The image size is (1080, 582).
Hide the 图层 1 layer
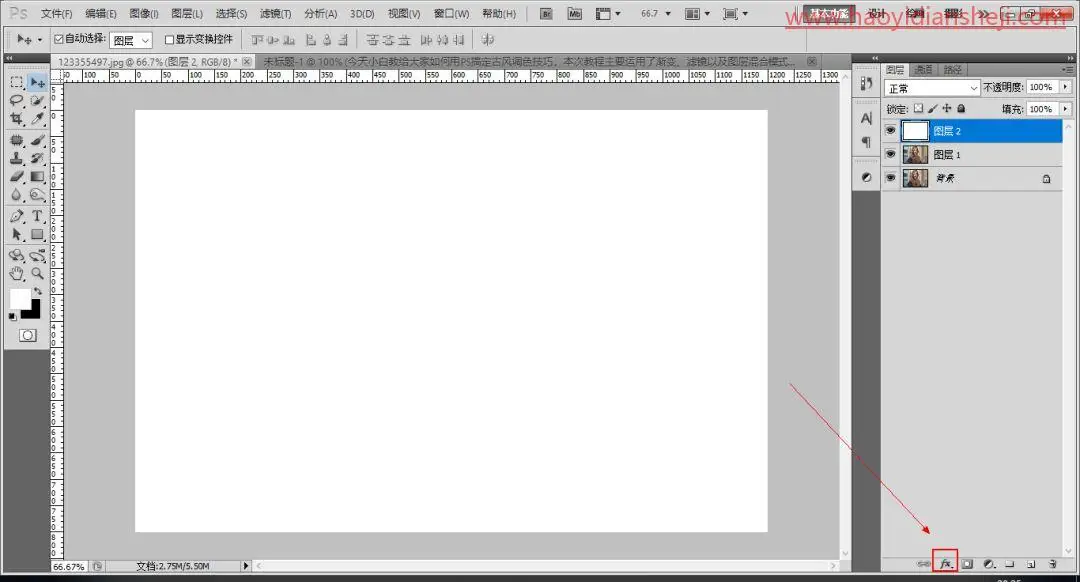pos(891,154)
